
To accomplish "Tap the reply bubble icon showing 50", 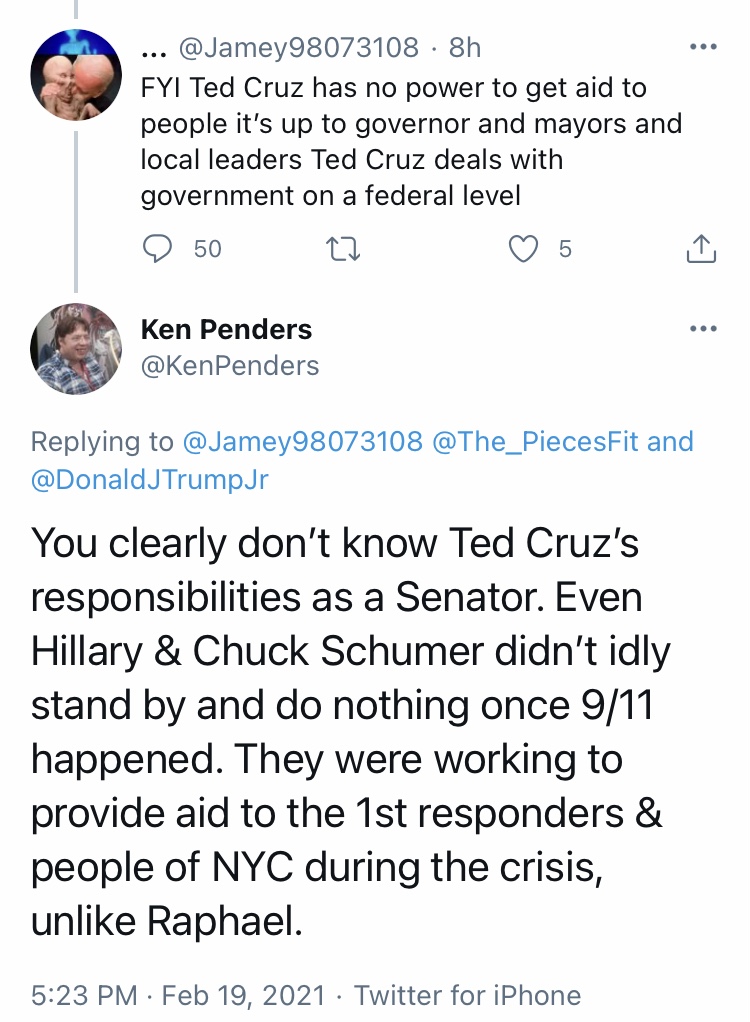I will coord(157,248).
